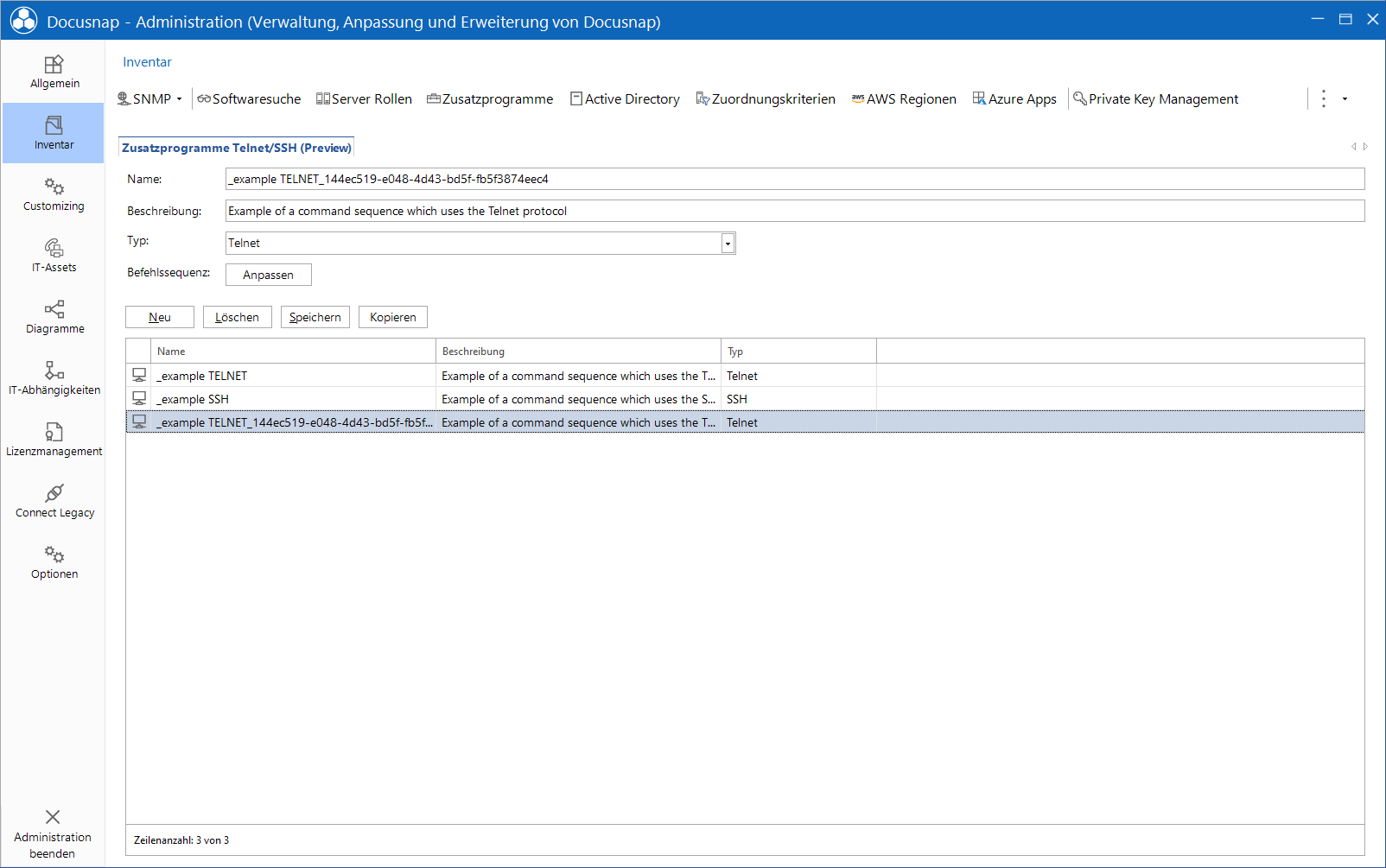Select the _example SSH row name
This screenshot has height=868, width=1386.
pos(193,399)
